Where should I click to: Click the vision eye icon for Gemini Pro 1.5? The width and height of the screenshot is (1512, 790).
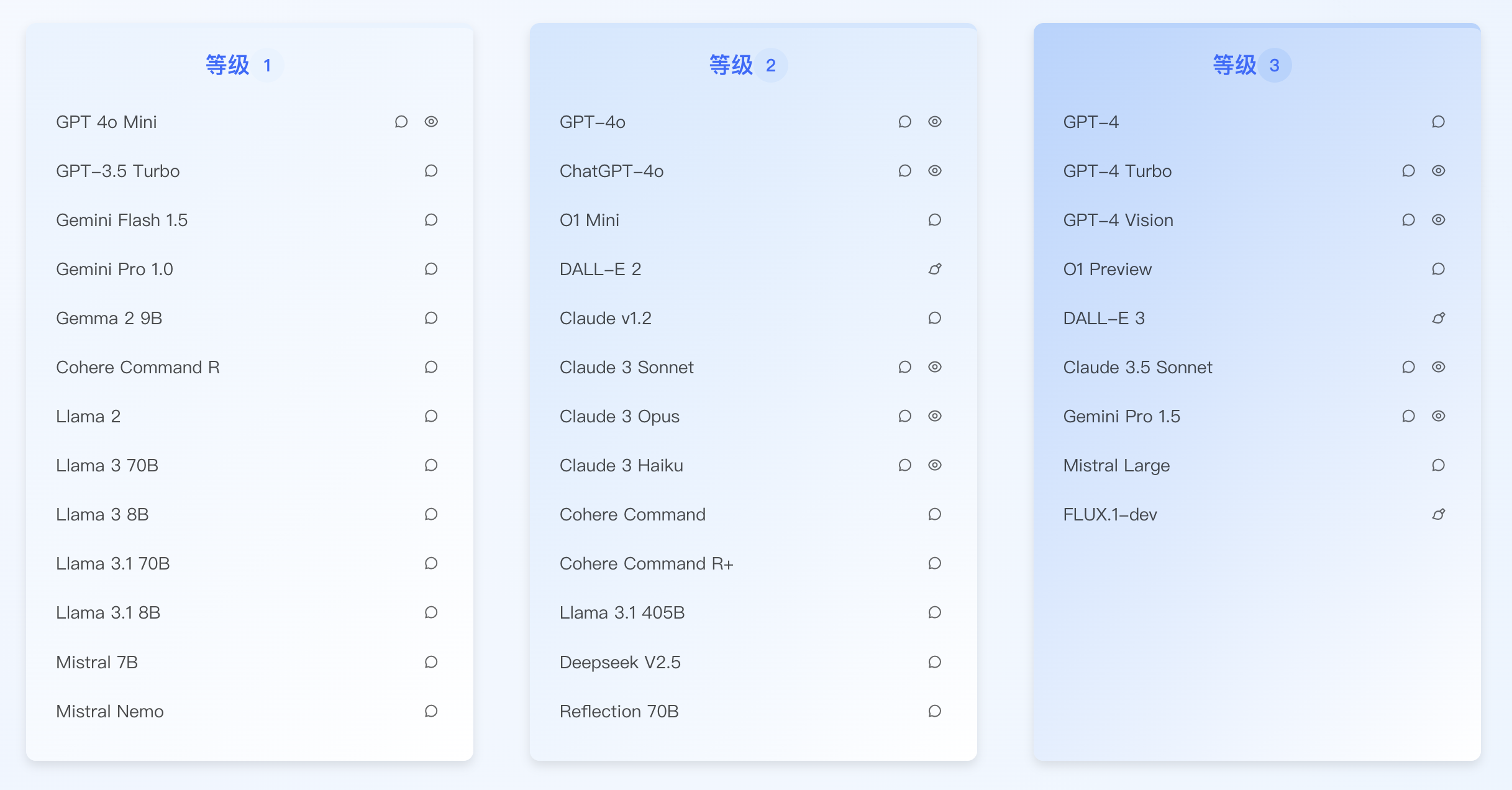pos(1438,416)
